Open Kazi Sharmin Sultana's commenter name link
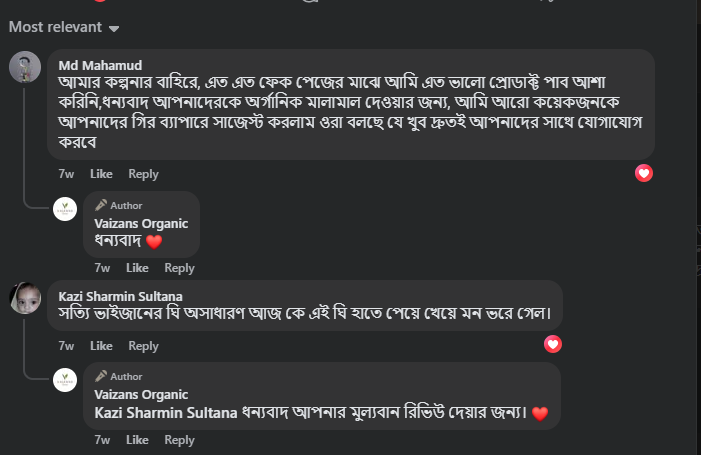Viewport: 701px width, 455px height. (x=121, y=296)
